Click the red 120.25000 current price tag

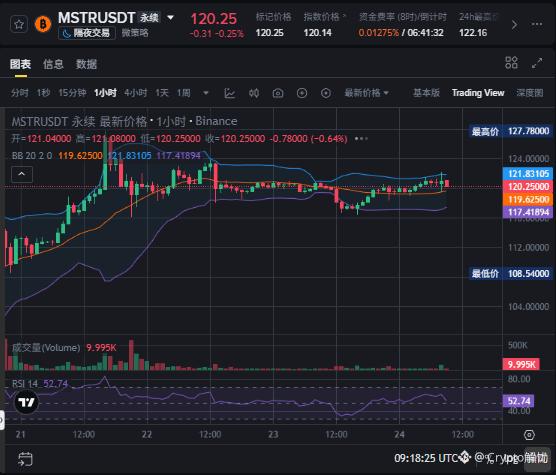click(528, 186)
